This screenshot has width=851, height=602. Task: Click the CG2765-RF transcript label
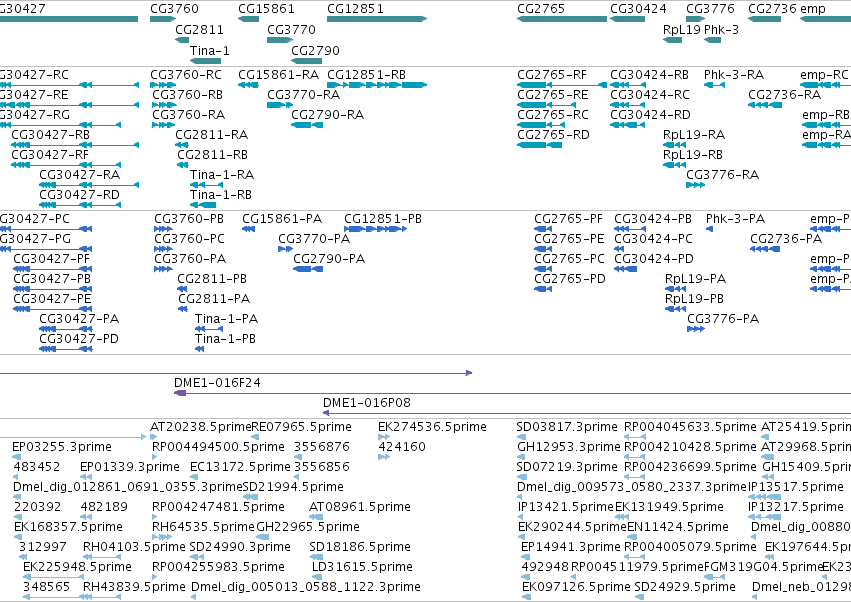(552, 75)
